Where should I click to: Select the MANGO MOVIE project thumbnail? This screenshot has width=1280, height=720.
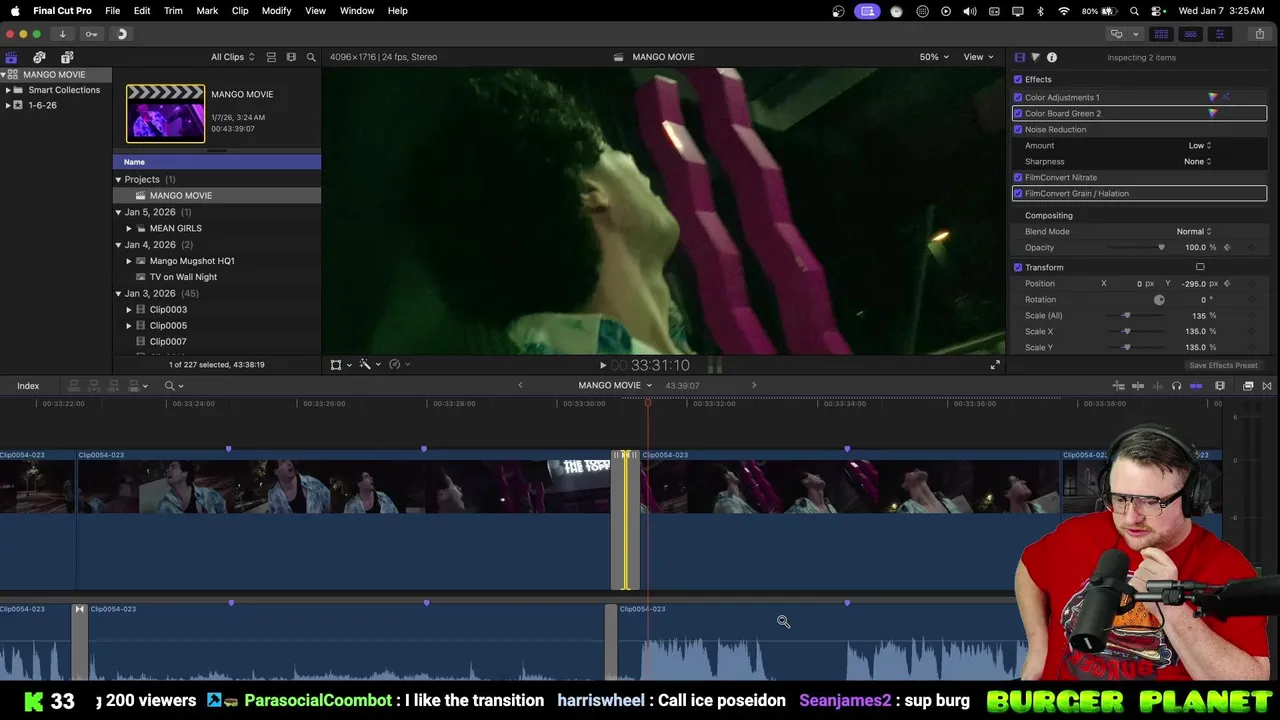(x=165, y=113)
